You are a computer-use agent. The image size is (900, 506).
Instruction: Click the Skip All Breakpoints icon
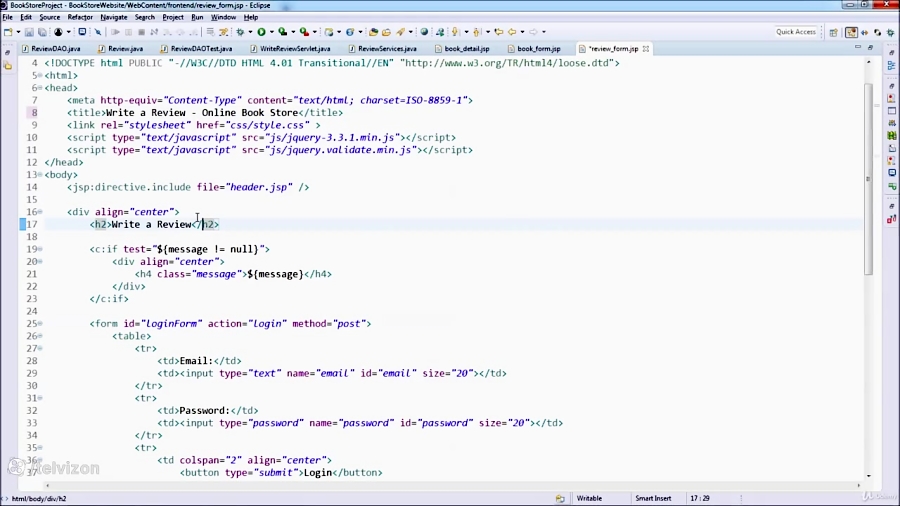pos(98,32)
